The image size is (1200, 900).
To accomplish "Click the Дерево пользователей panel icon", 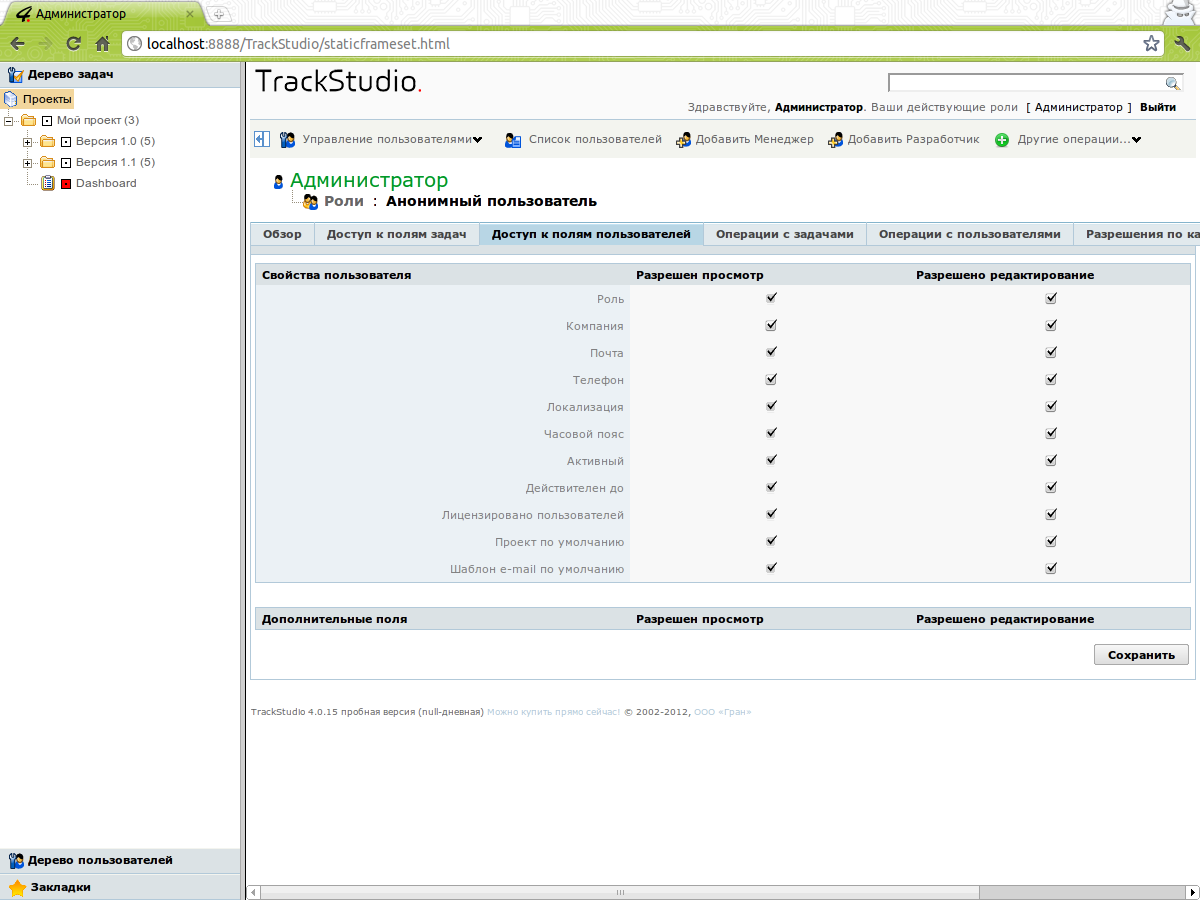I will (16, 860).
